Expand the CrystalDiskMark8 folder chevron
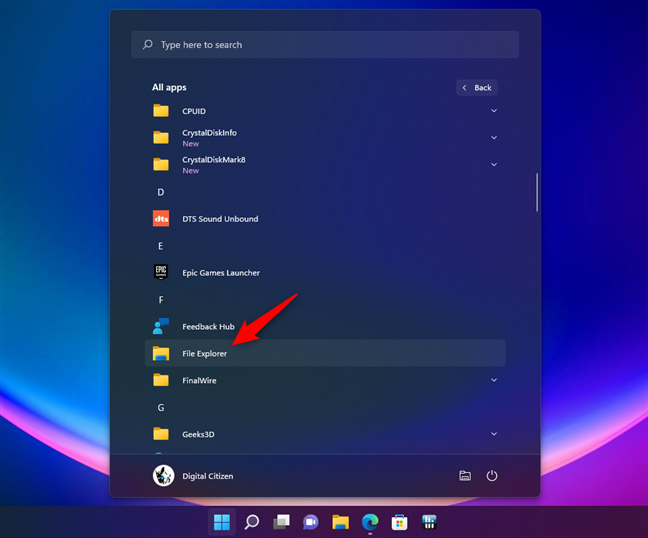The height and width of the screenshot is (538, 648). [494, 164]
